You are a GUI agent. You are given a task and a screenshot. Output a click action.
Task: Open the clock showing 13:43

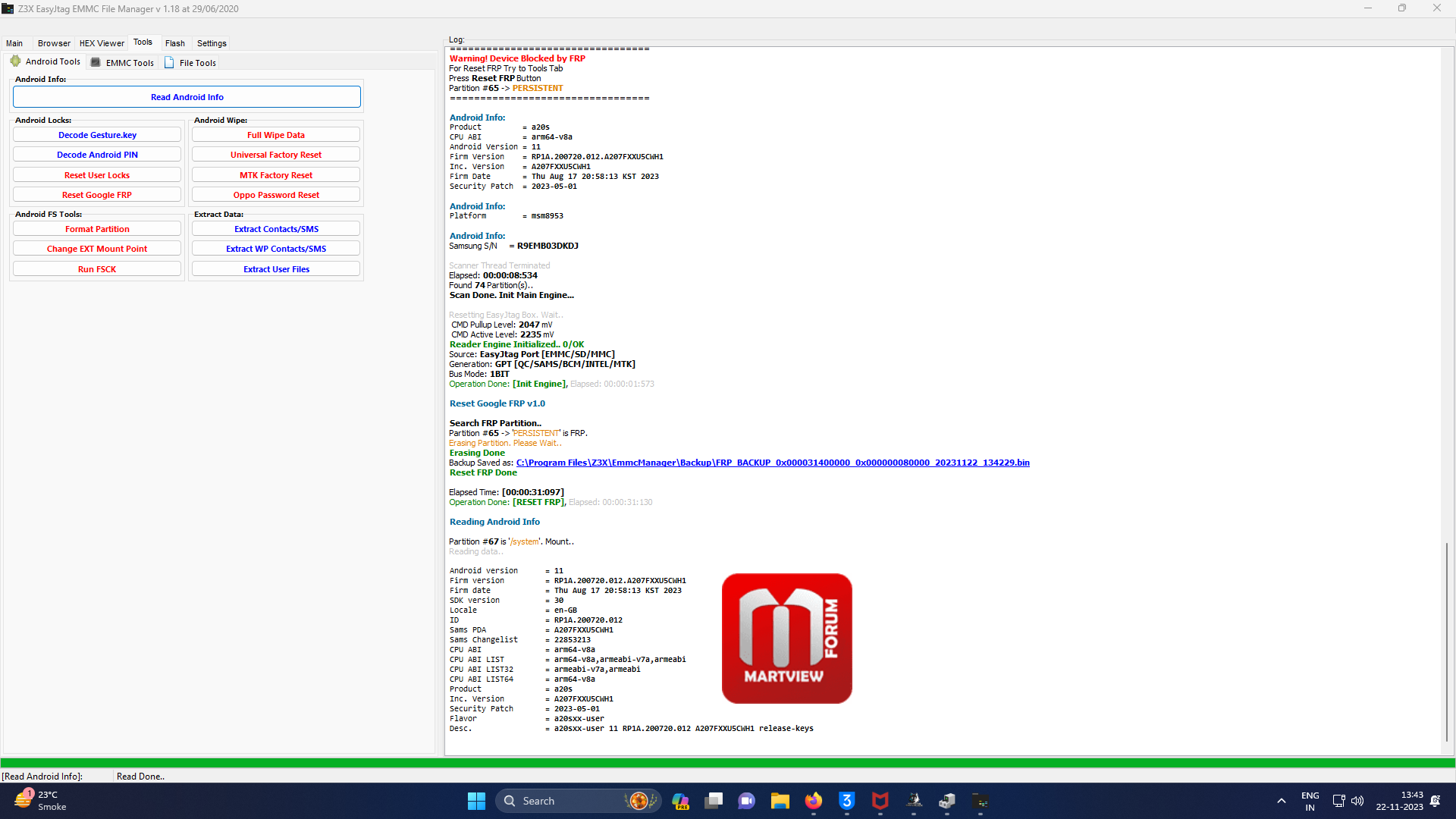1400,801
